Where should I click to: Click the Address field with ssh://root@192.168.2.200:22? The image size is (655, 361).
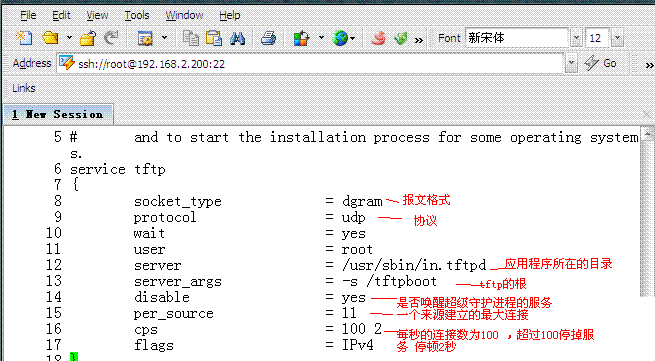click(x=311, y=64)
